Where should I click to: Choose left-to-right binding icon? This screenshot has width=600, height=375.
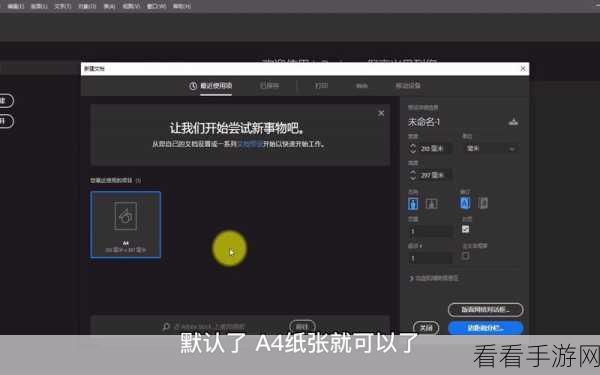[x=465, y=203]
